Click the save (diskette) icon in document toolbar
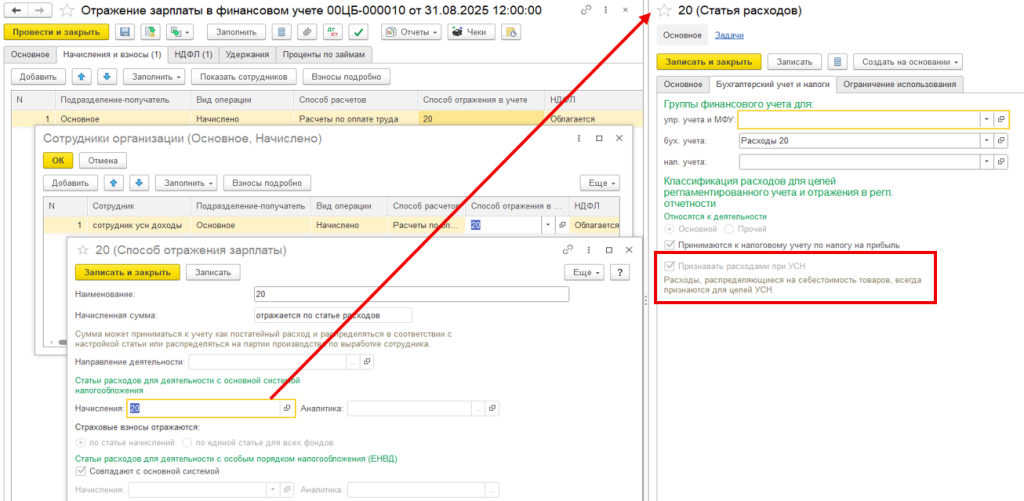 [124, 32]
